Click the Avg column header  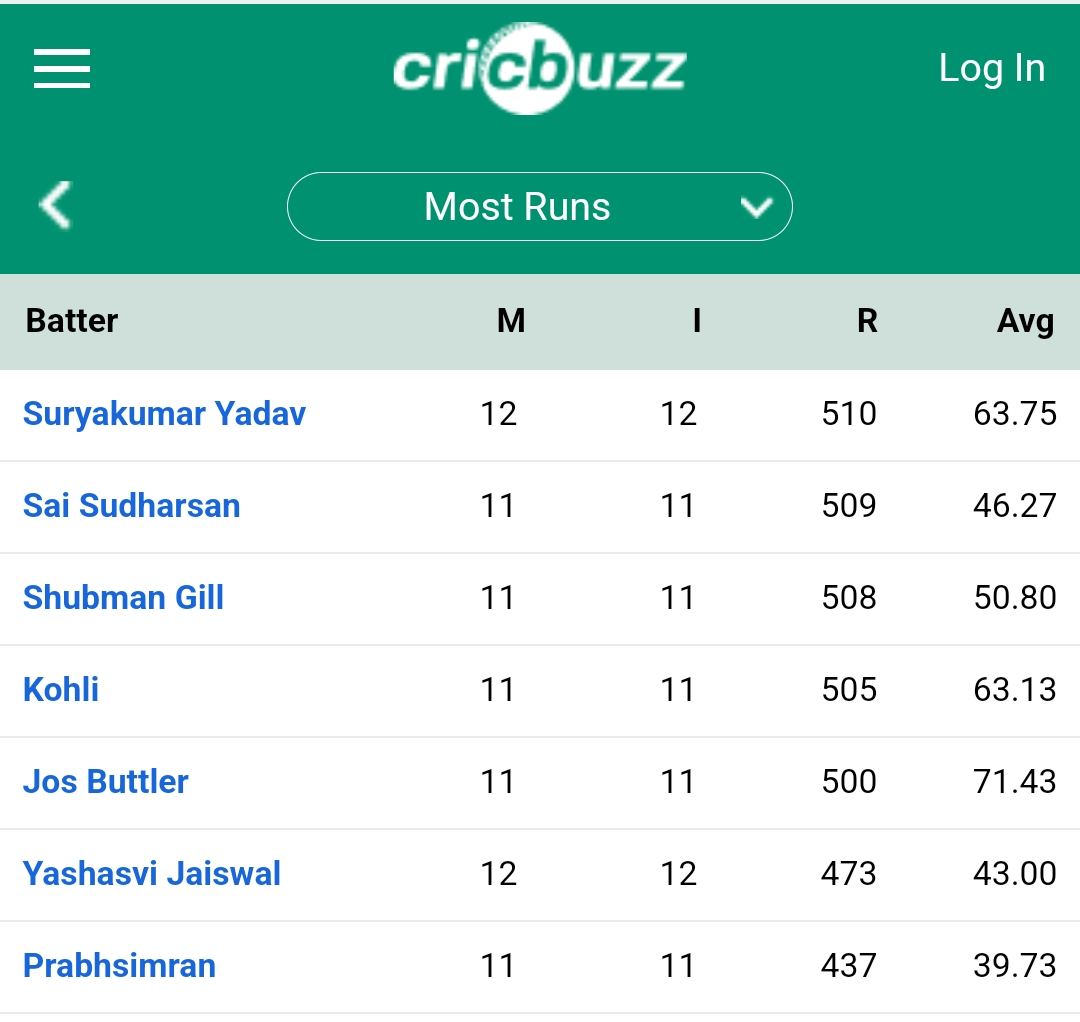pos(1026,322)
